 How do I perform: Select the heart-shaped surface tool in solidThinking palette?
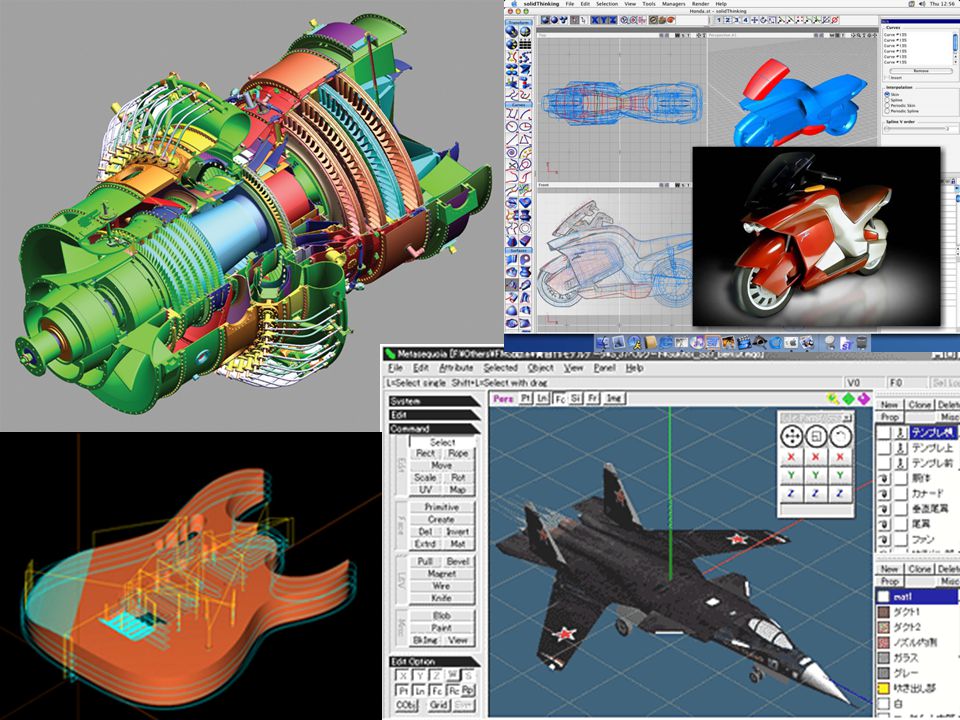pos(525,201)
